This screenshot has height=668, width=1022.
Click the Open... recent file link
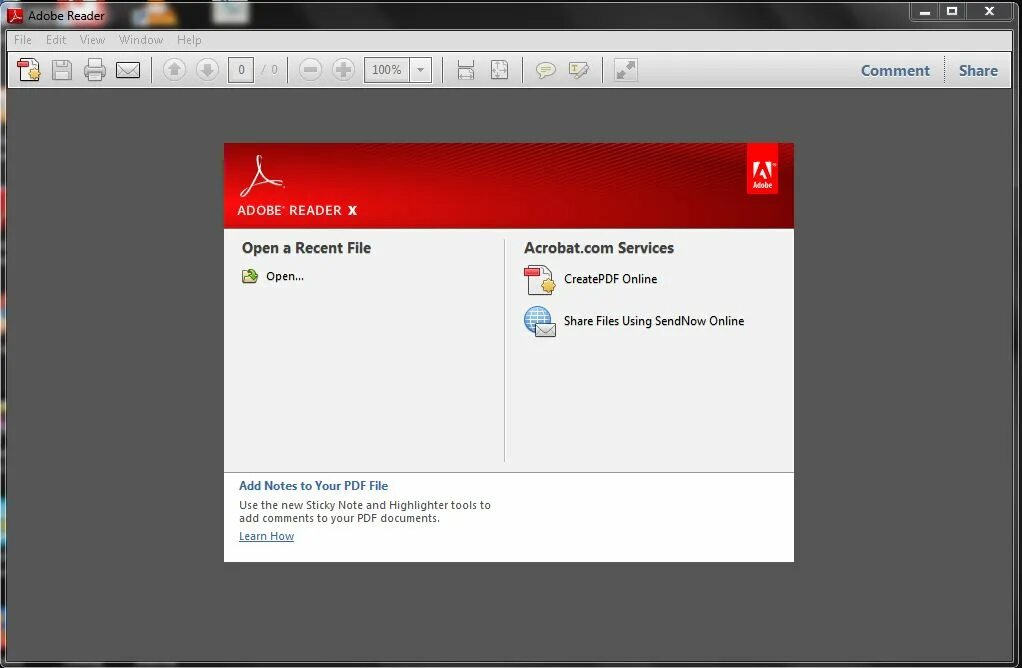pos(285,276)
